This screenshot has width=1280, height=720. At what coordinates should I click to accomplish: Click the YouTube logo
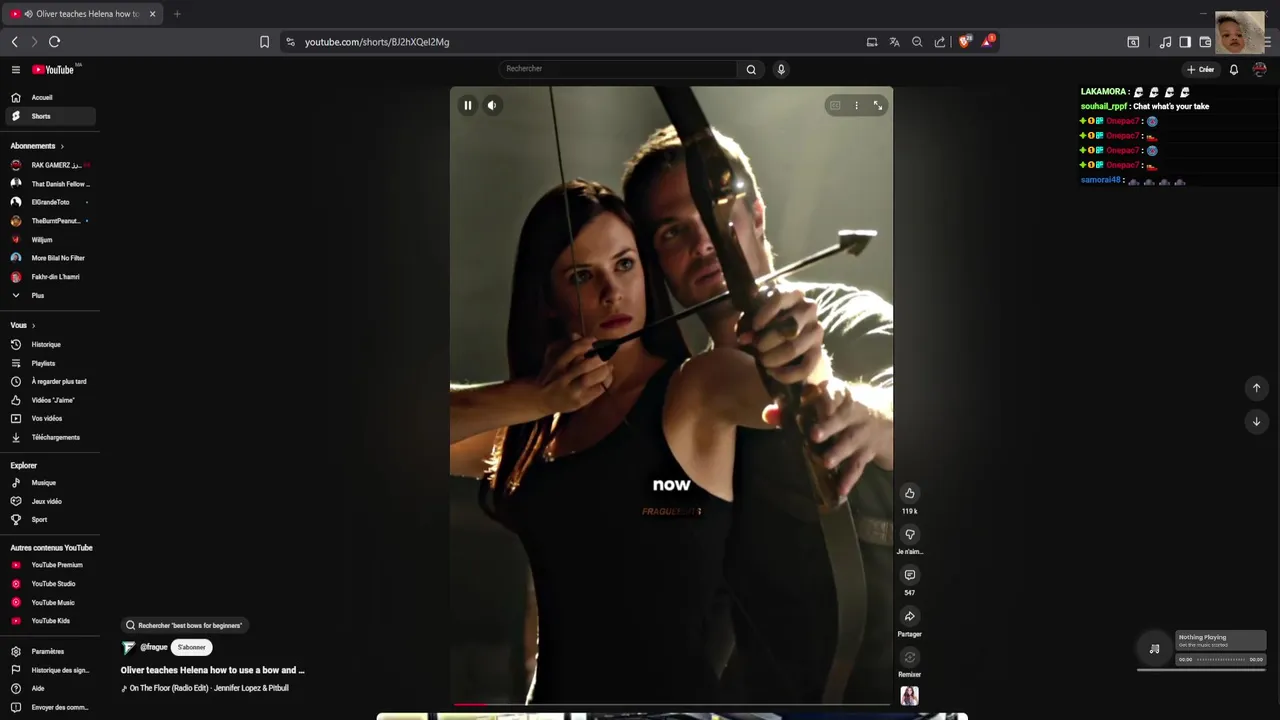pos(53,69)
